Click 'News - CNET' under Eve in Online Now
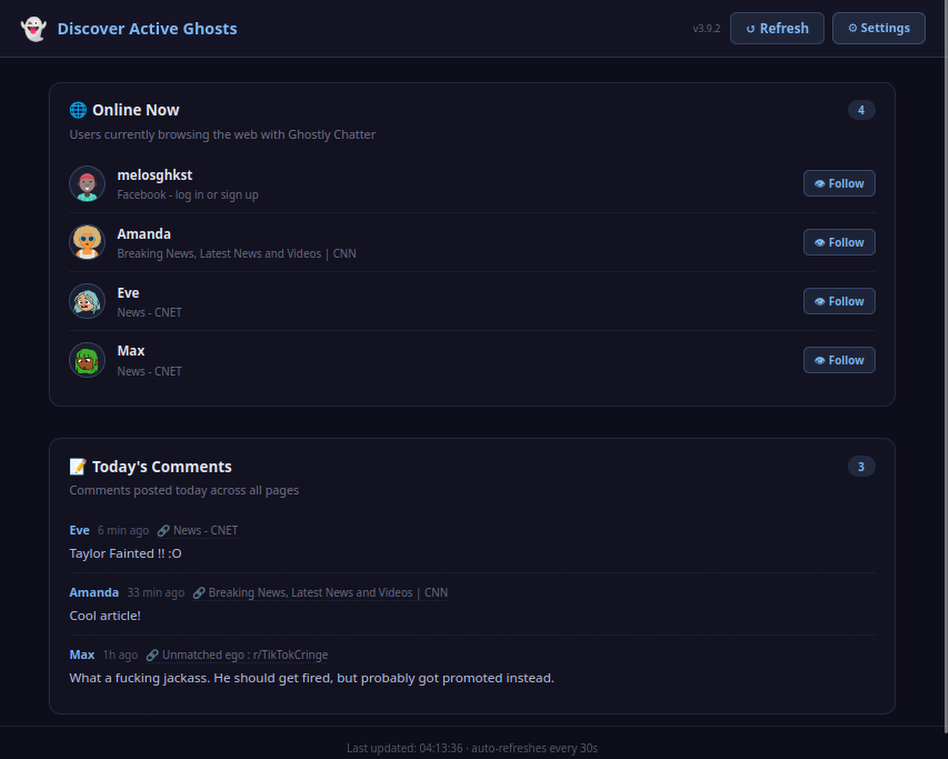Viewport: 948px width, 759px height. coord(149,313)
